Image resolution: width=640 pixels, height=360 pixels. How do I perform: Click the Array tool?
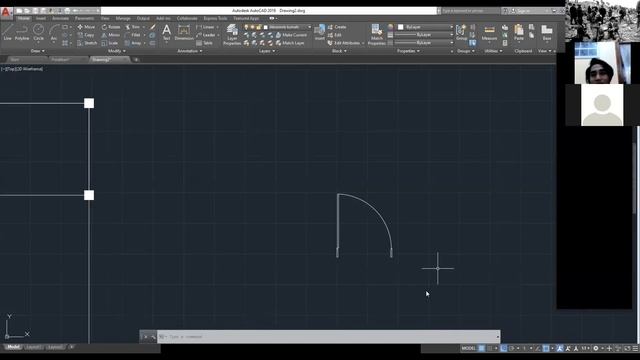133,43
